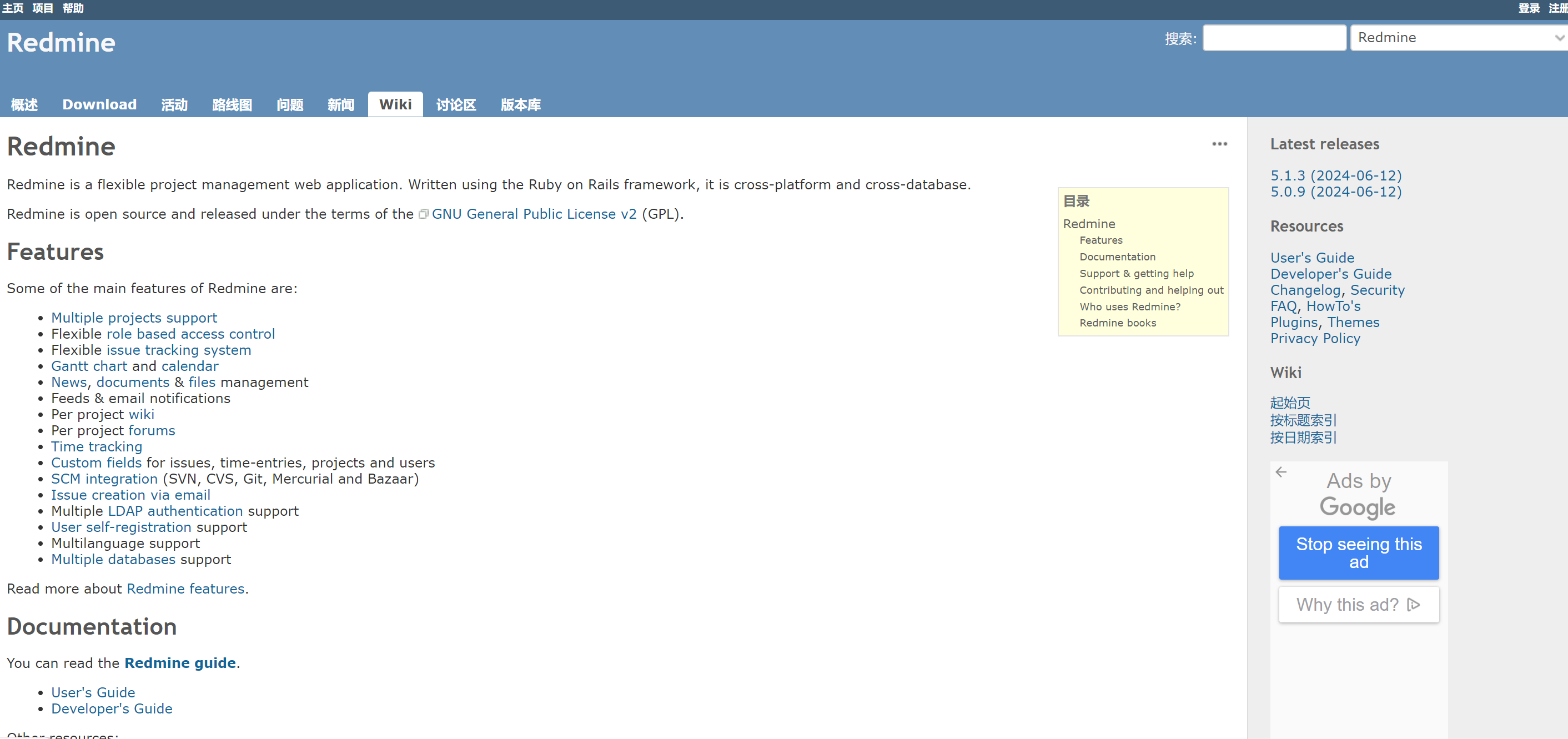
Task: Open the SCM integration link
Action: pos(104,479)
